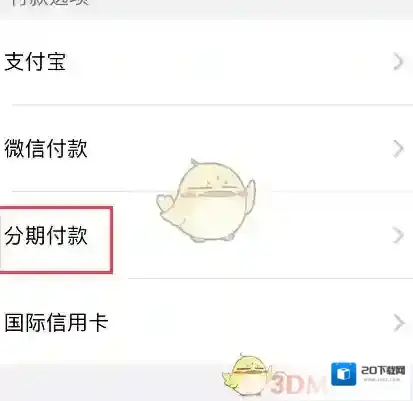The width and height of the screenshot is (413, 401).
Task: Click the red highlight box around 分期付款
Action: point(56,240)
